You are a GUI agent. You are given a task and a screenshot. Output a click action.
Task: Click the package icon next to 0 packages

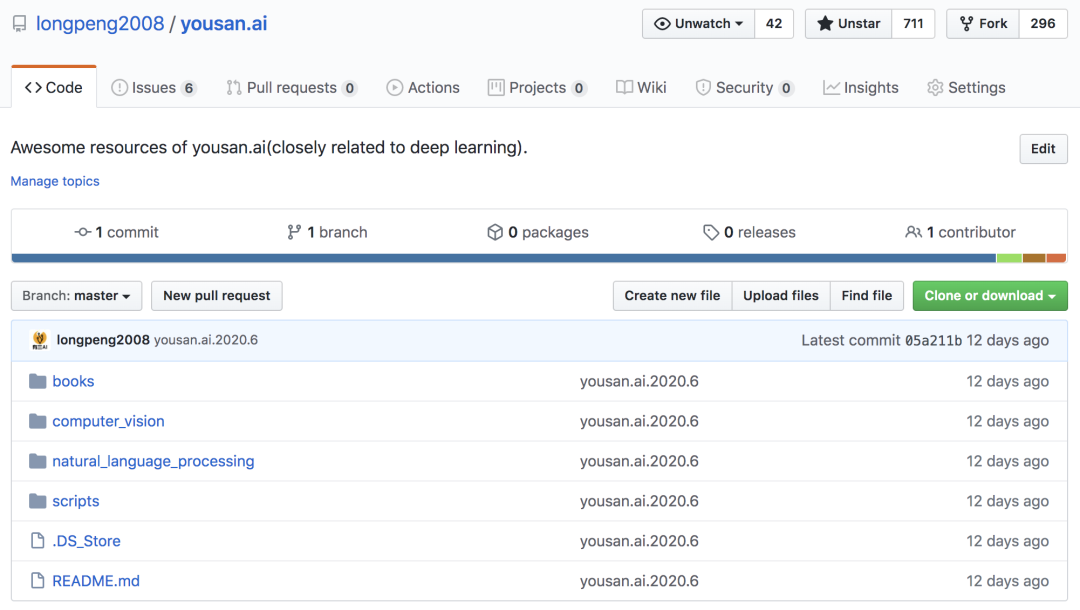coord(495,233)
